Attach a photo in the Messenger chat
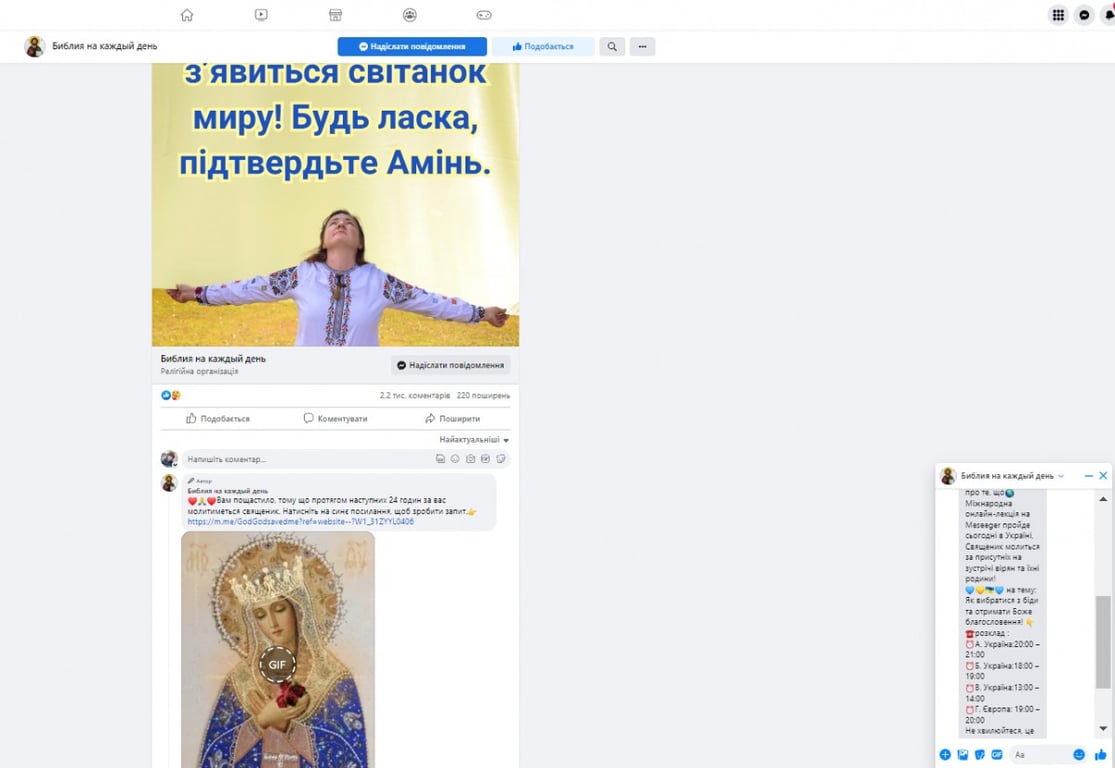The width and height of the screenshot is (1115, 768). pyautogui.click(x=961, y=754)
